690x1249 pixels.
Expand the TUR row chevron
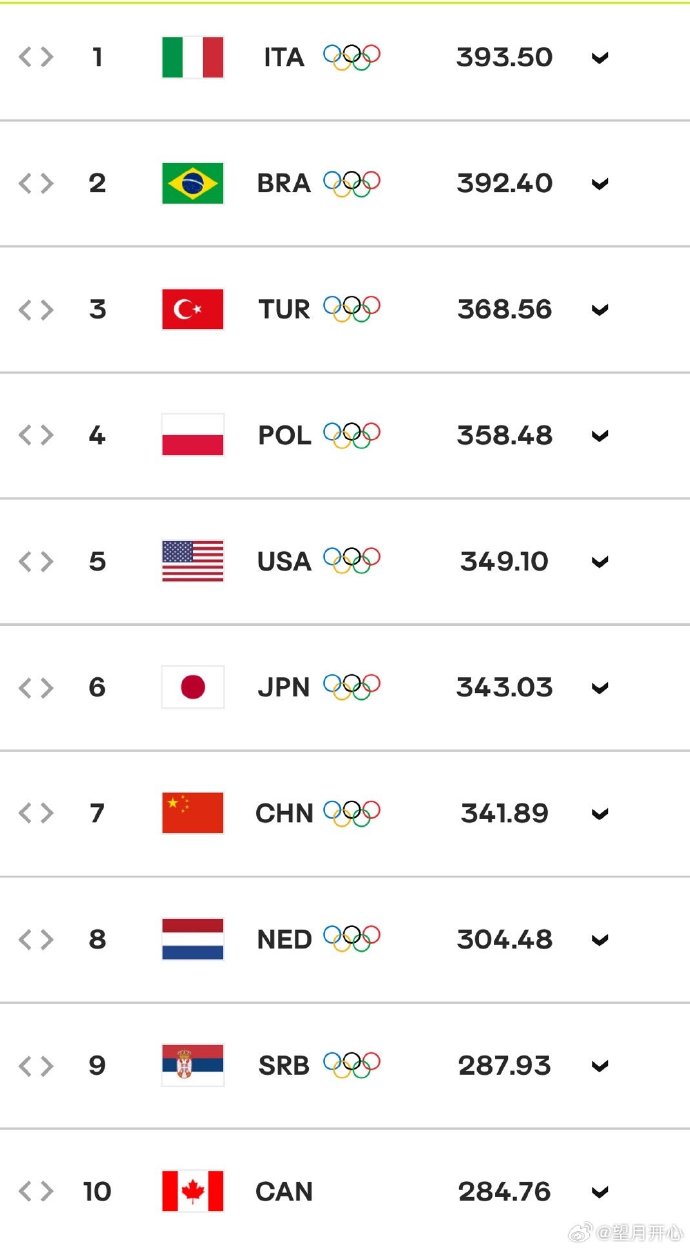tap(600, 310)
